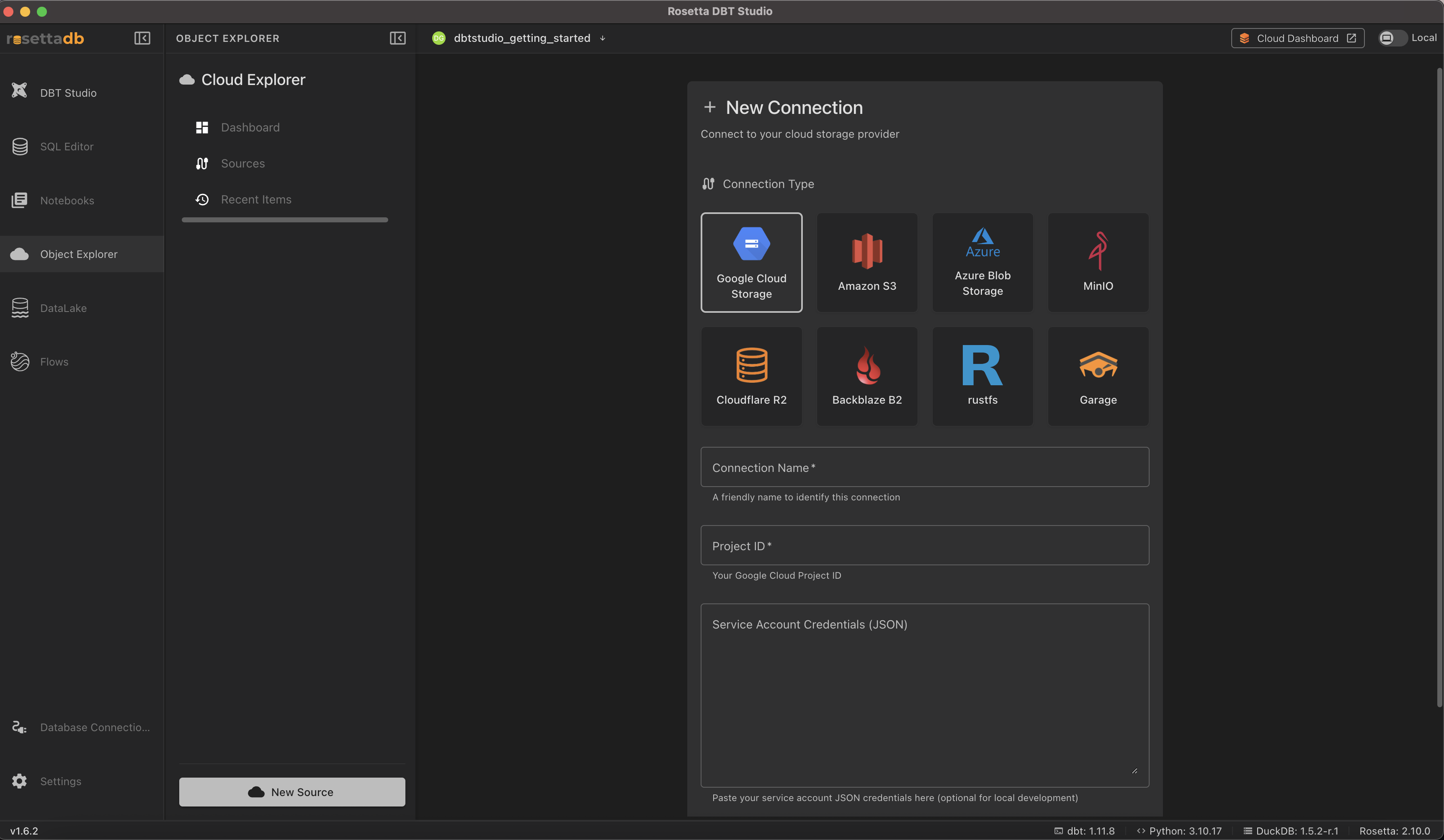
Task: Choose the Backblaze B2 connection type
Action: (x=867, y=376)
